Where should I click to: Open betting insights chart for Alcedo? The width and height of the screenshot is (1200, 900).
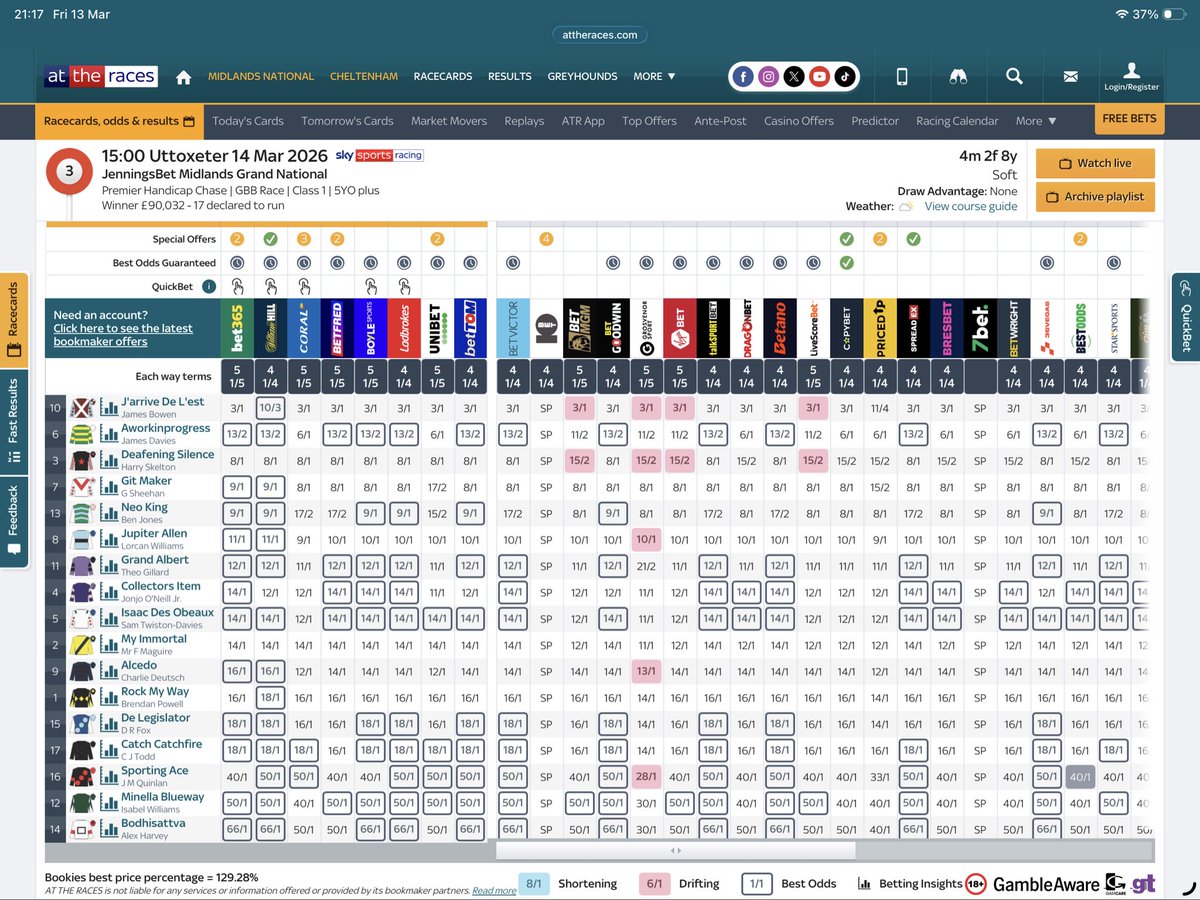click(109, 671)
